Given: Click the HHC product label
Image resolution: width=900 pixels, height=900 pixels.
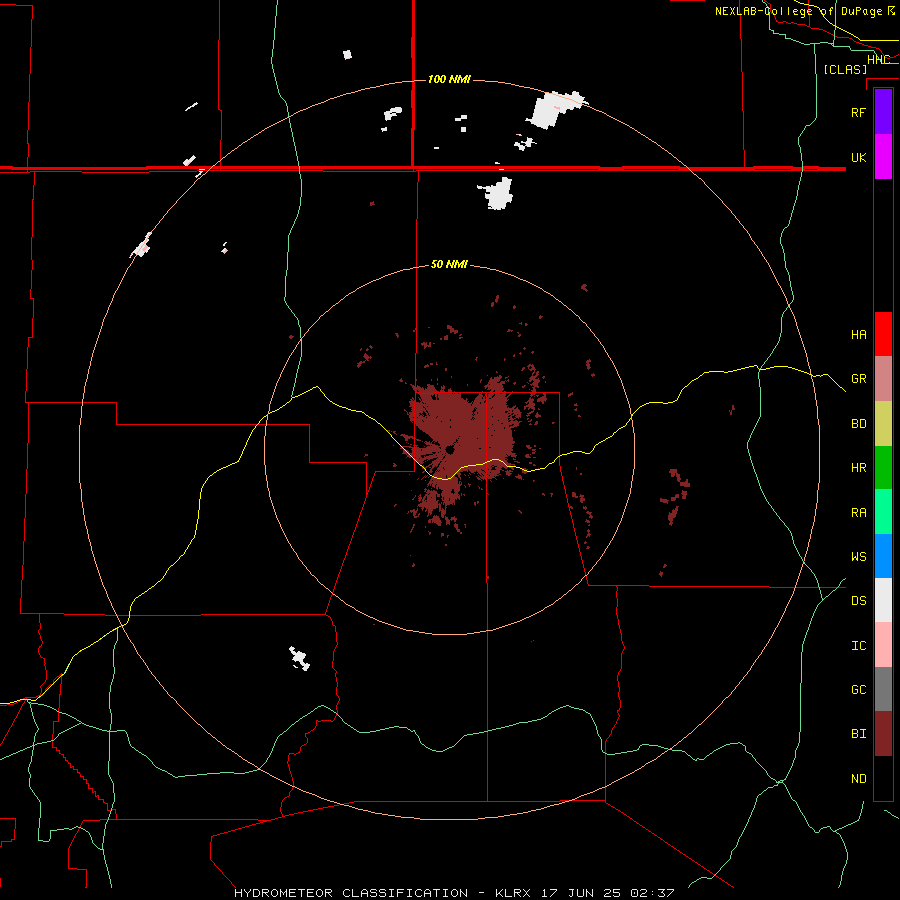Looking at the screenshot, I should click(878, 60).
